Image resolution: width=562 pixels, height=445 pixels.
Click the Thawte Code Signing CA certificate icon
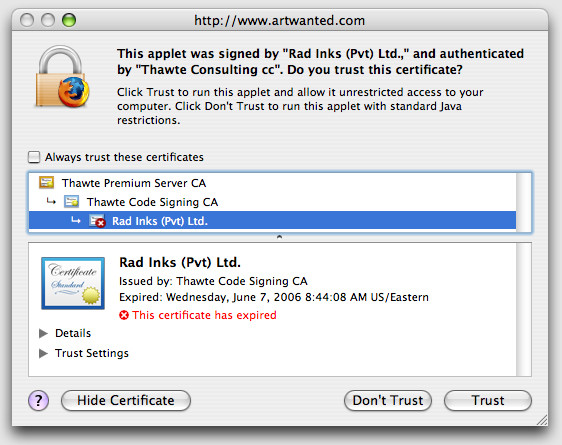tap(72, 202)
